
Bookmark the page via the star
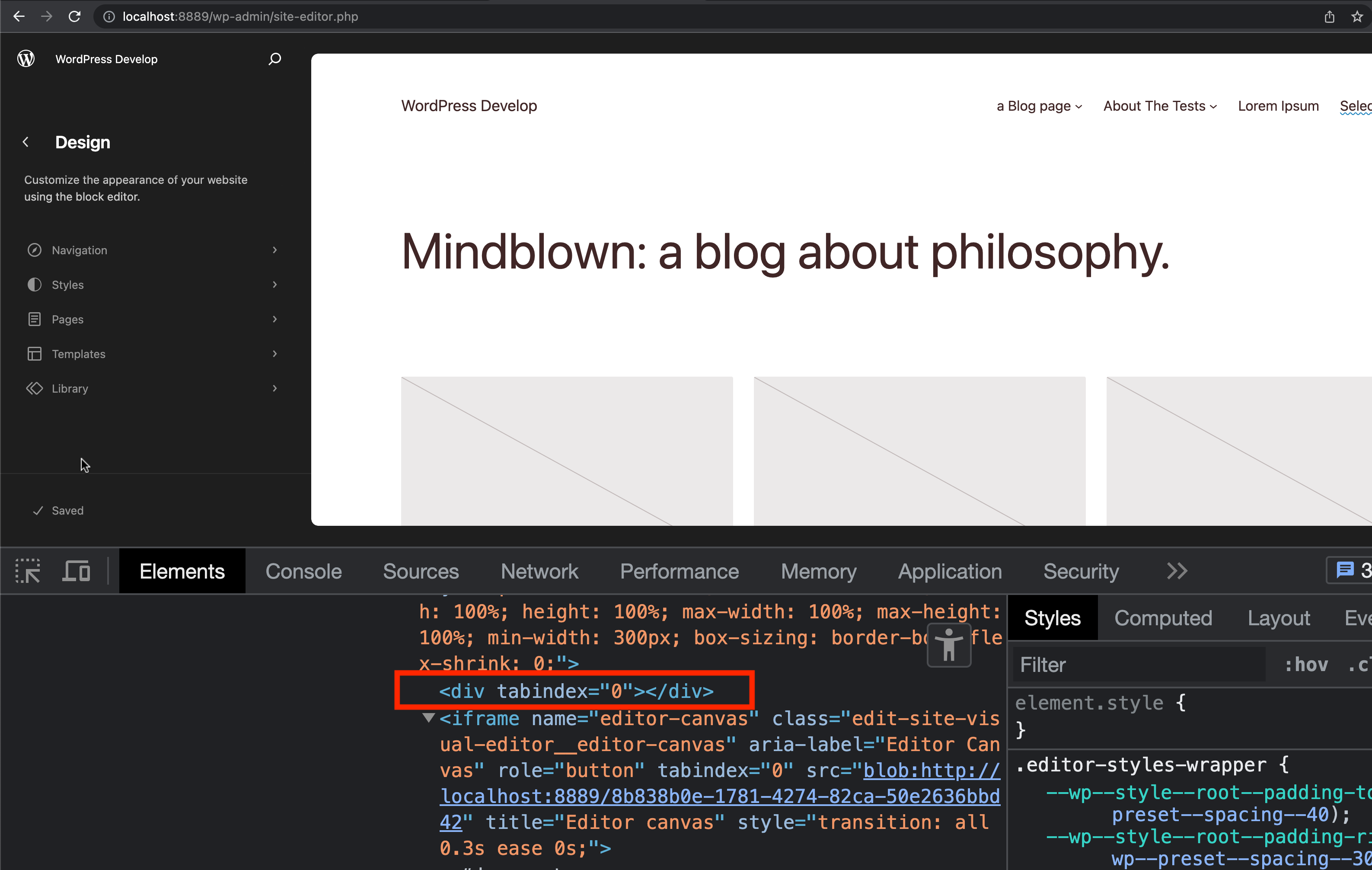click(1358, 16)
